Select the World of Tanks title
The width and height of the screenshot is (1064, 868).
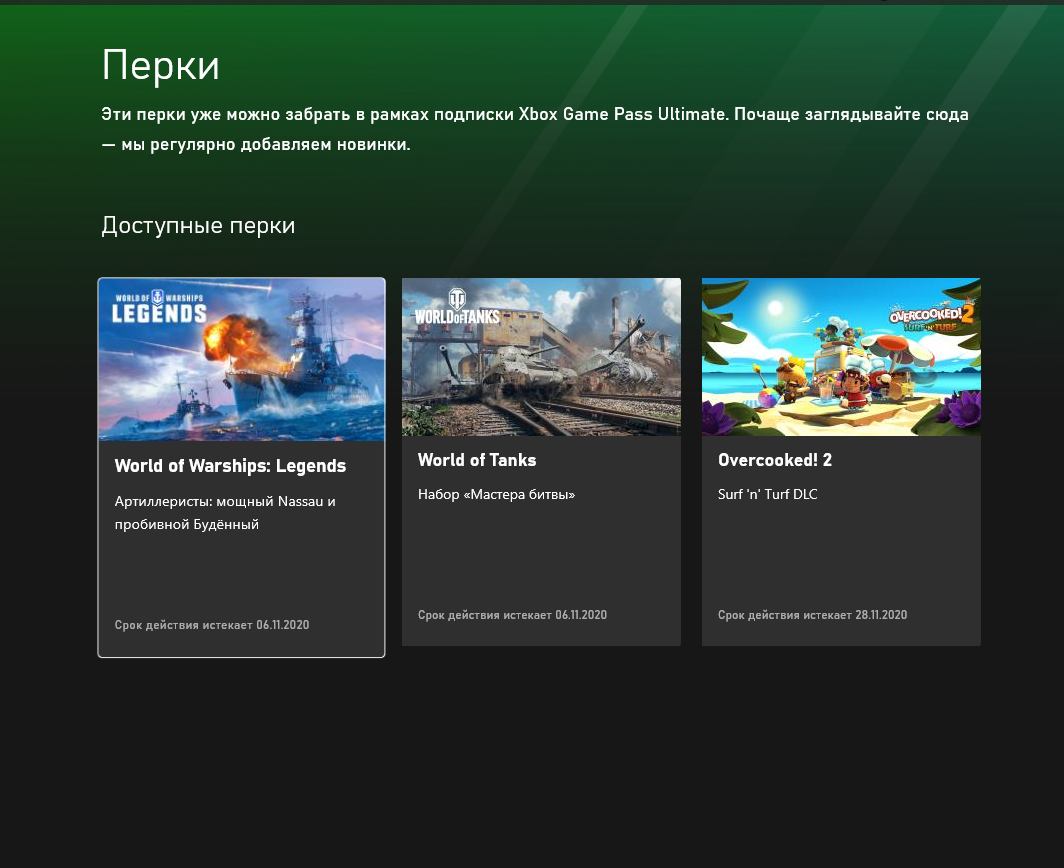coord(477,460)
